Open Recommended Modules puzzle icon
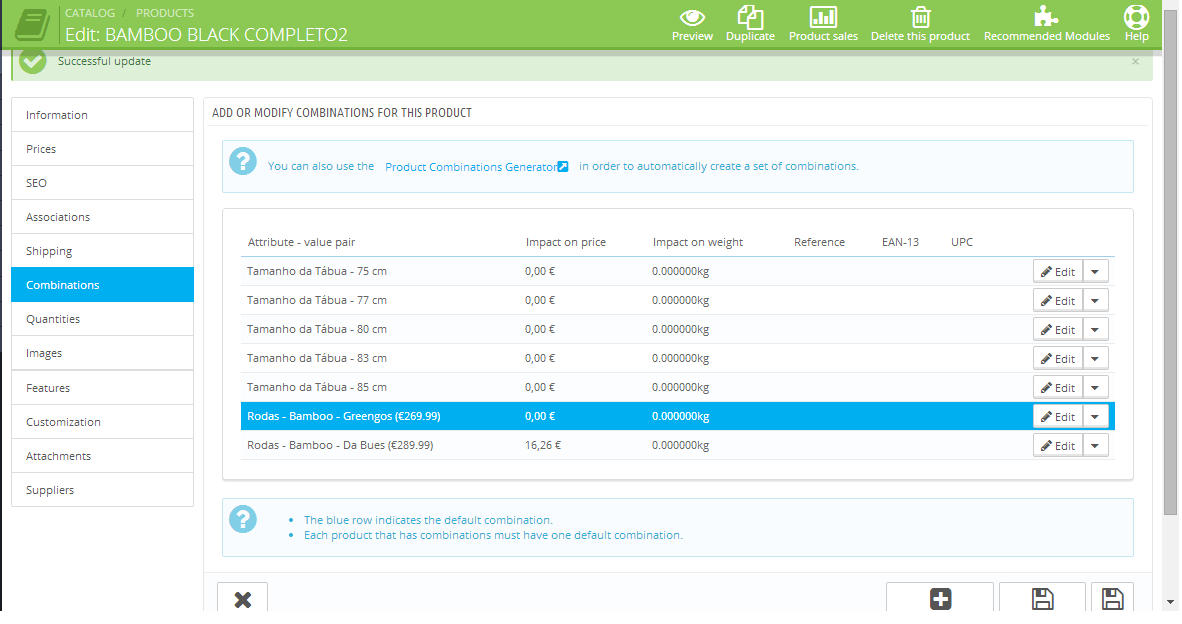This screenshot has width=1182, height=624. tap(1046, 17)
